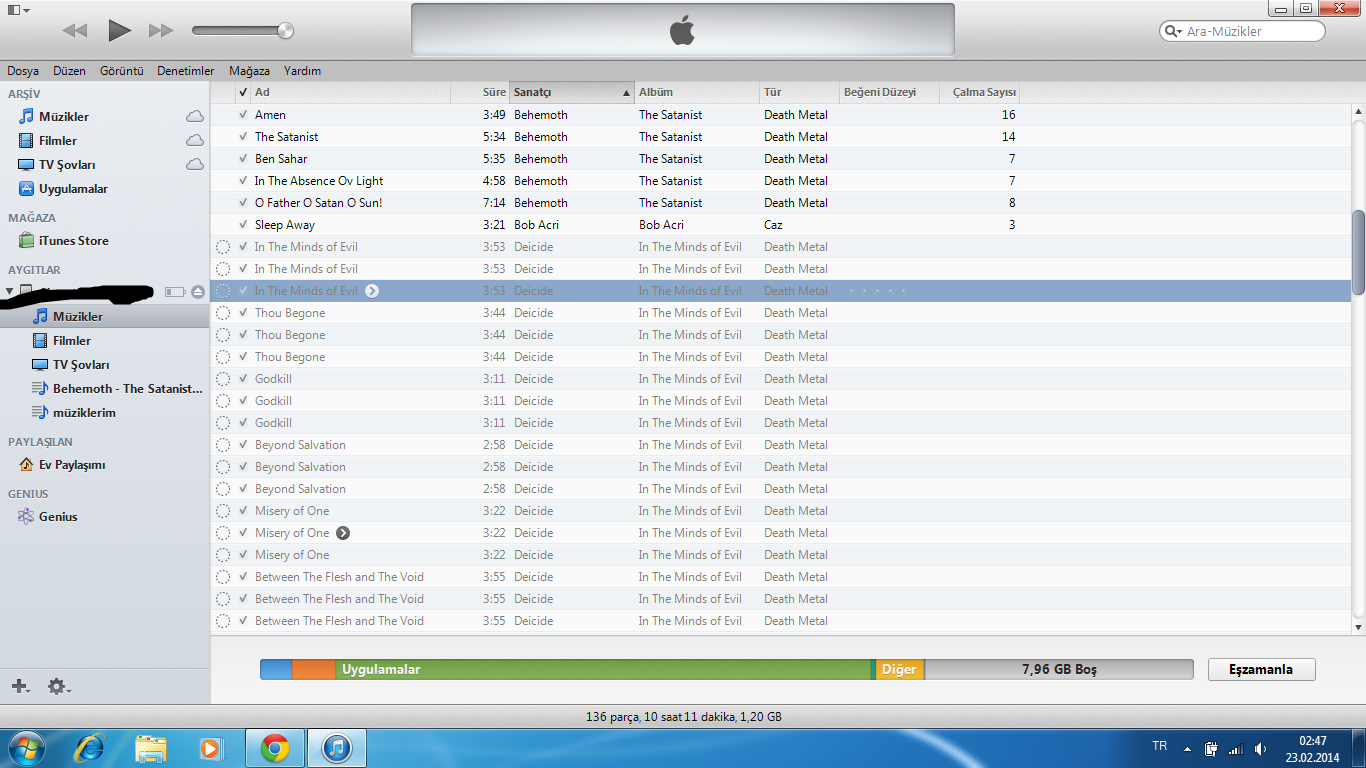Uncheck the Amen track checkbox
Image resolution: width=1366 pixels, height=768 pixels.
243,115
